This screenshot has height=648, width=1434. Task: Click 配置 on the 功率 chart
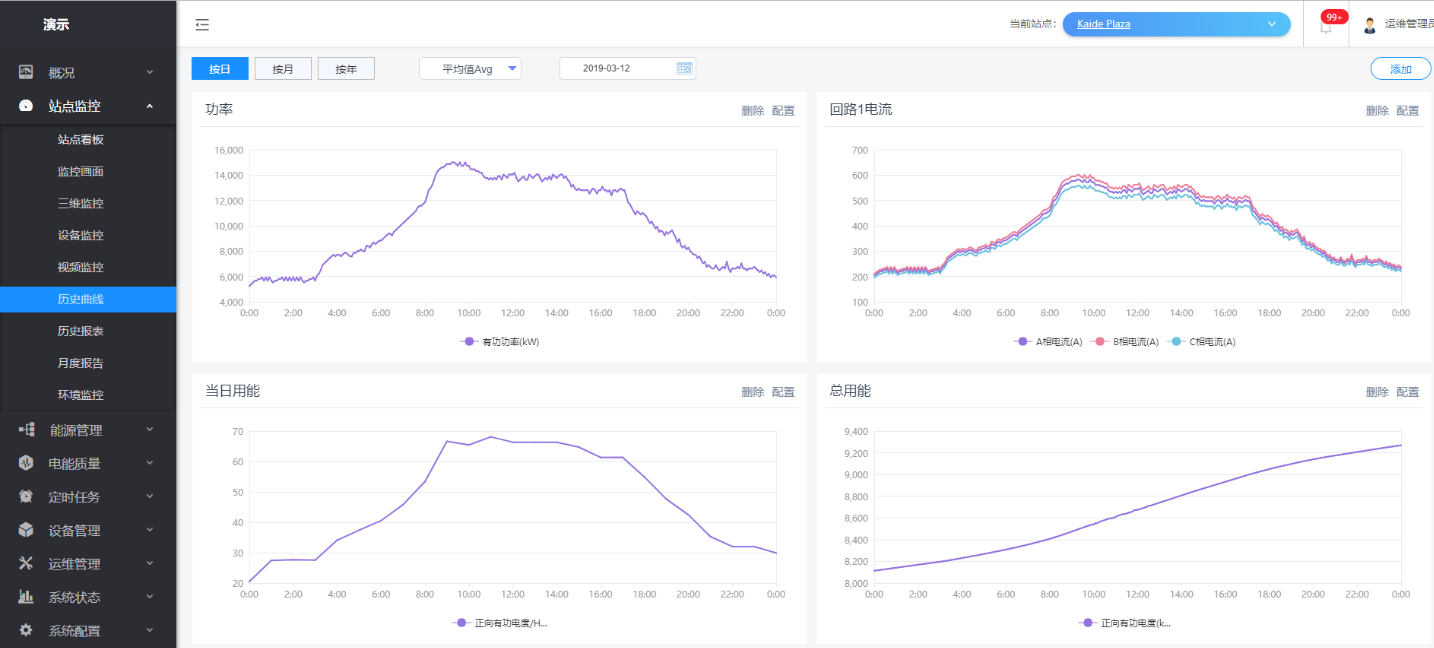click(x=783, y=111)
